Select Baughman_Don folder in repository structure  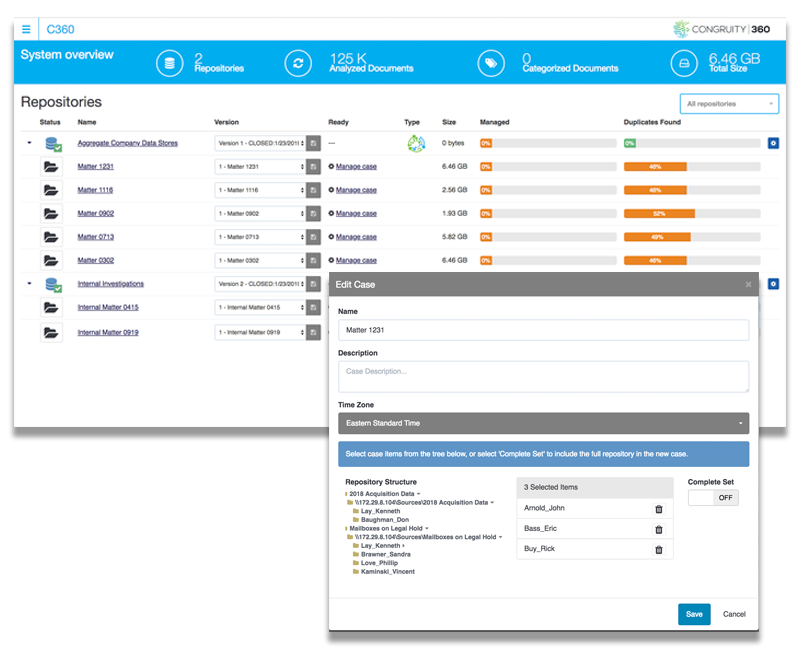pyautogui.click(x=385, y=519)
